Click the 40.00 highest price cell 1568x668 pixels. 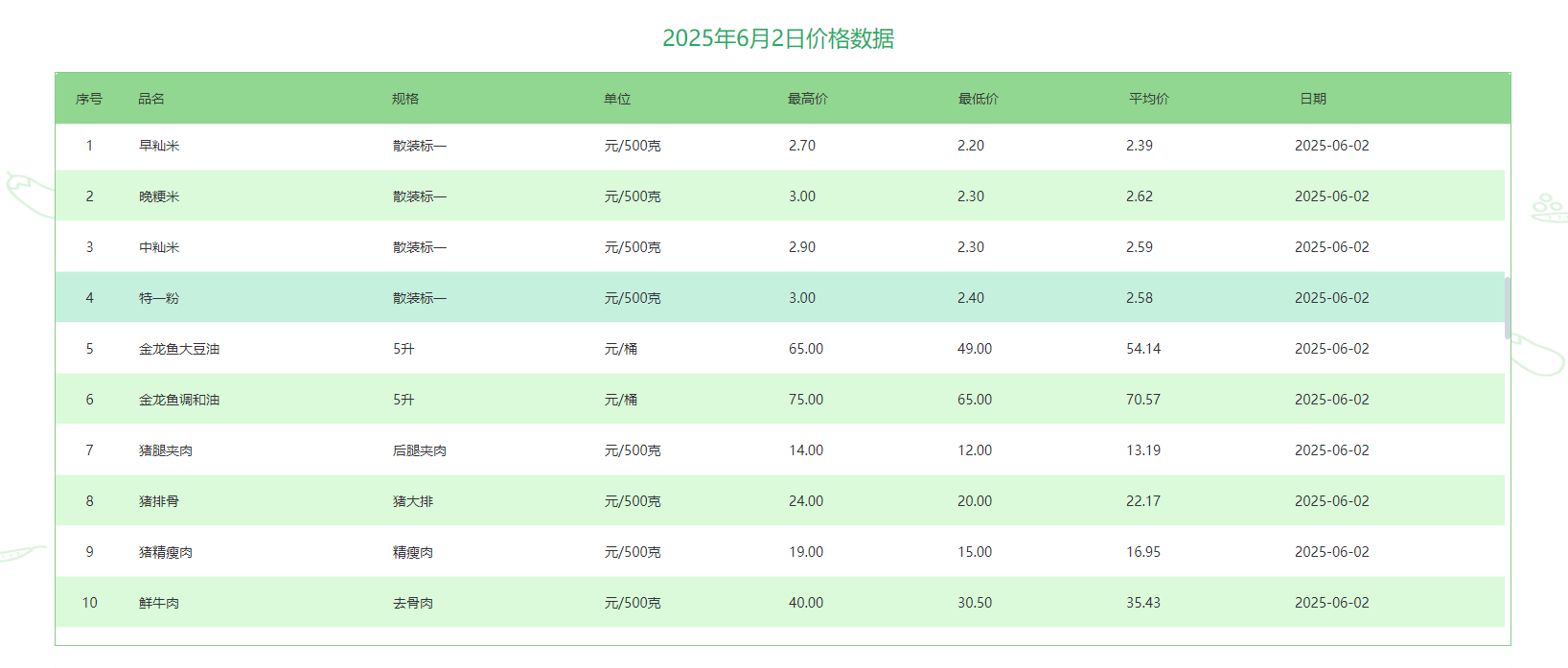(806, 603)
